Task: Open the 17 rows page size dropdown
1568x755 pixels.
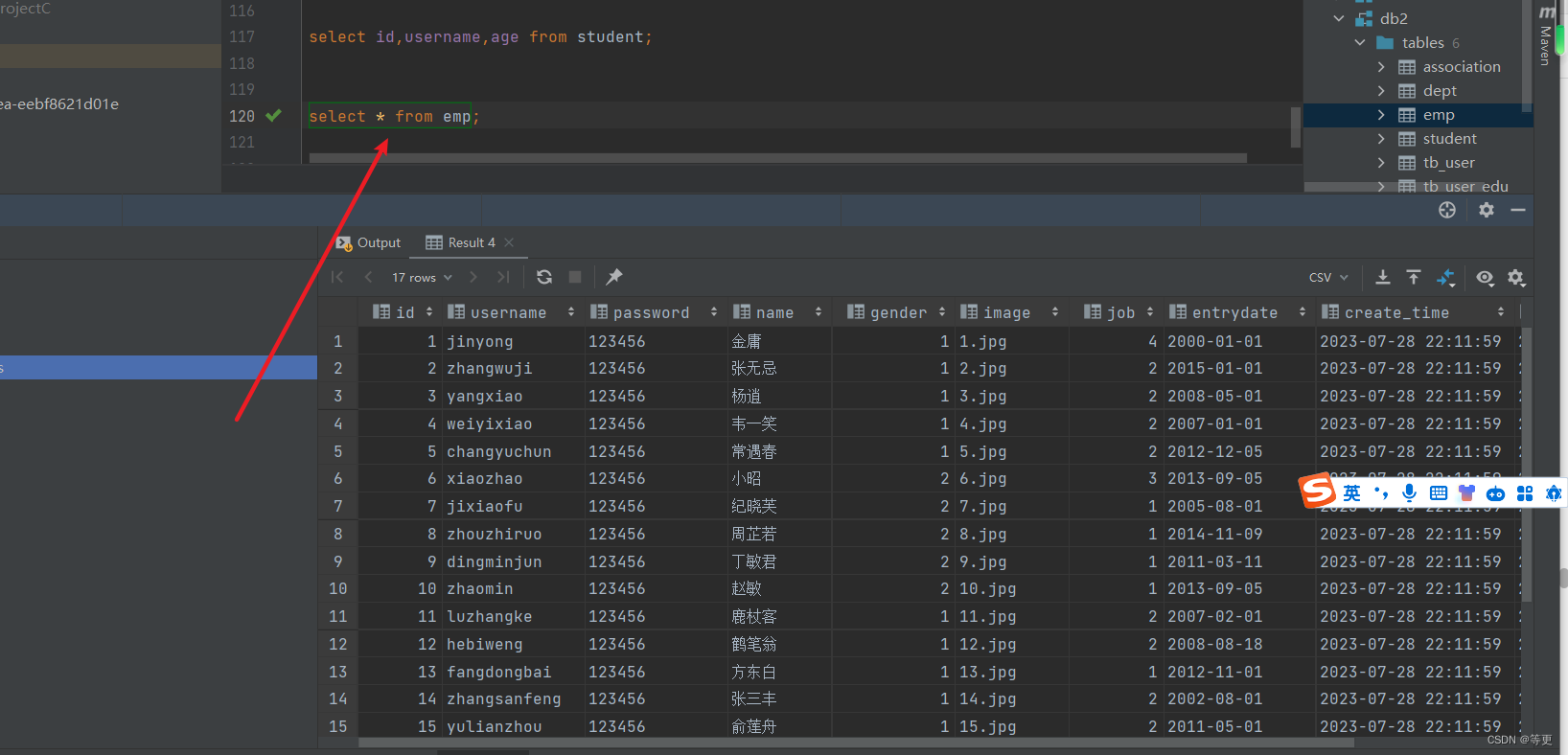Action: point(422,277)
